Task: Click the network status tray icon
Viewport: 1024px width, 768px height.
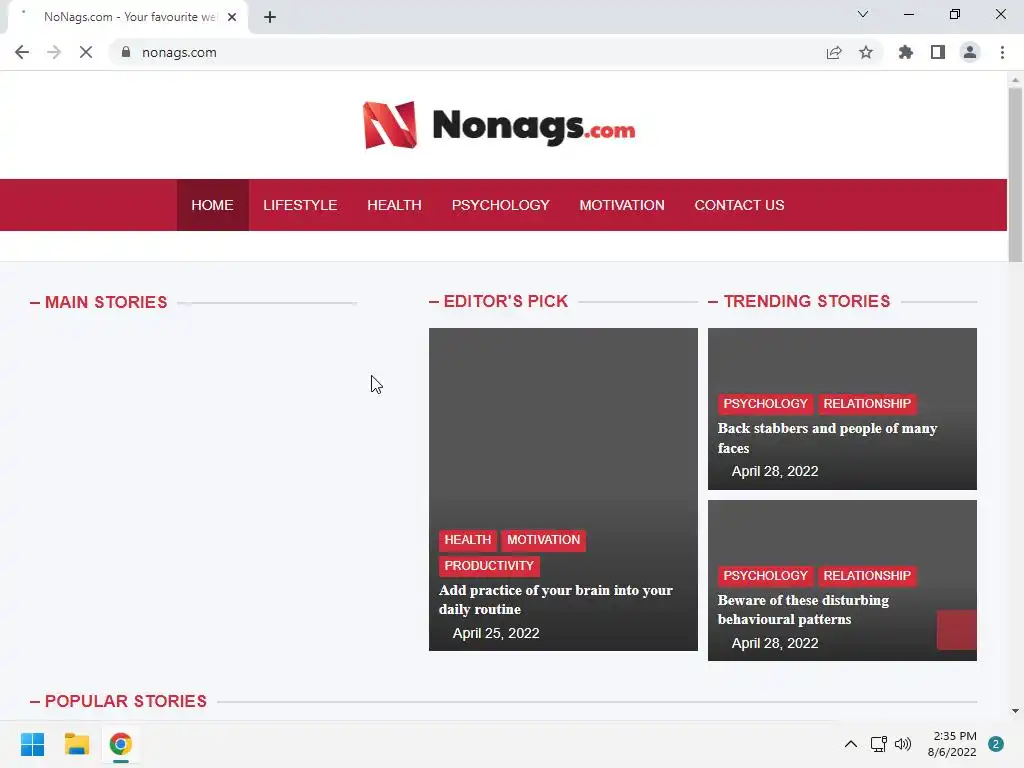Action: pyautogui.click(x=878, y=744)
